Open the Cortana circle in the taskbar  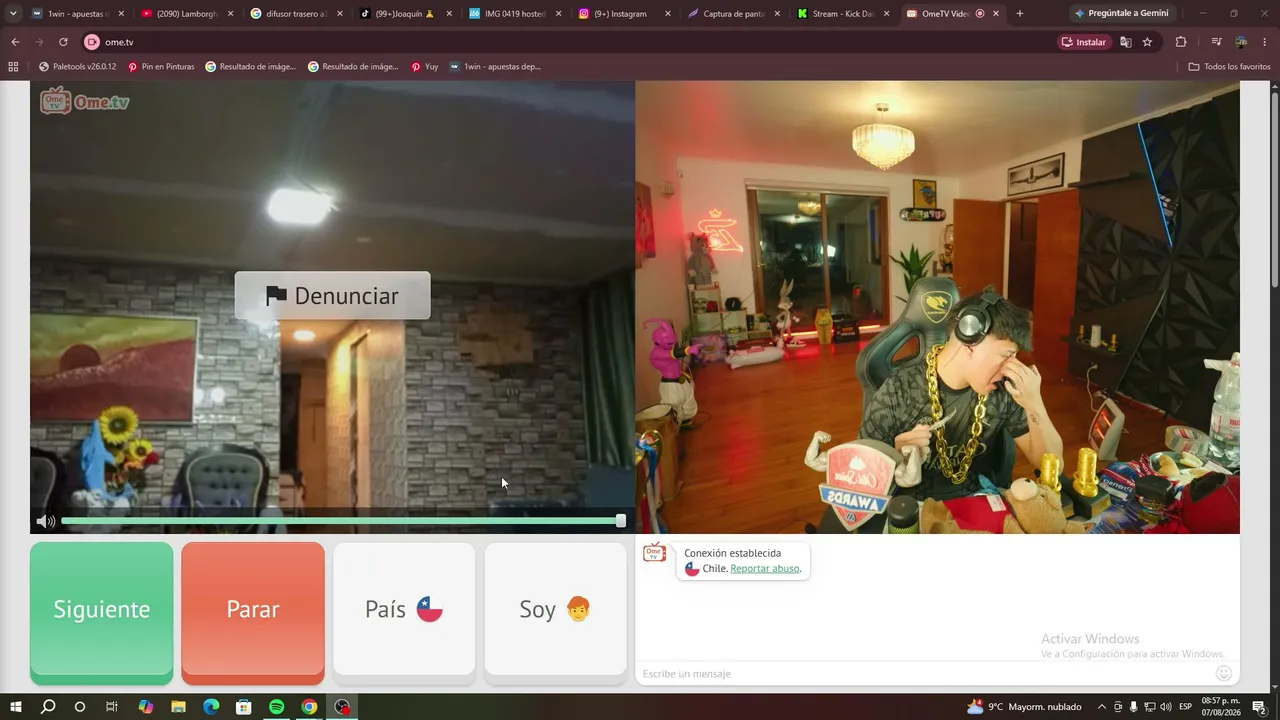click(x=80, y=707)
